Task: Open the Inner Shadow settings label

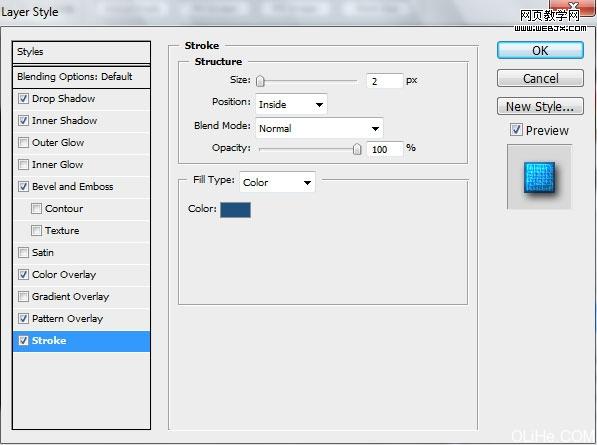Action: tap(64, 121)
